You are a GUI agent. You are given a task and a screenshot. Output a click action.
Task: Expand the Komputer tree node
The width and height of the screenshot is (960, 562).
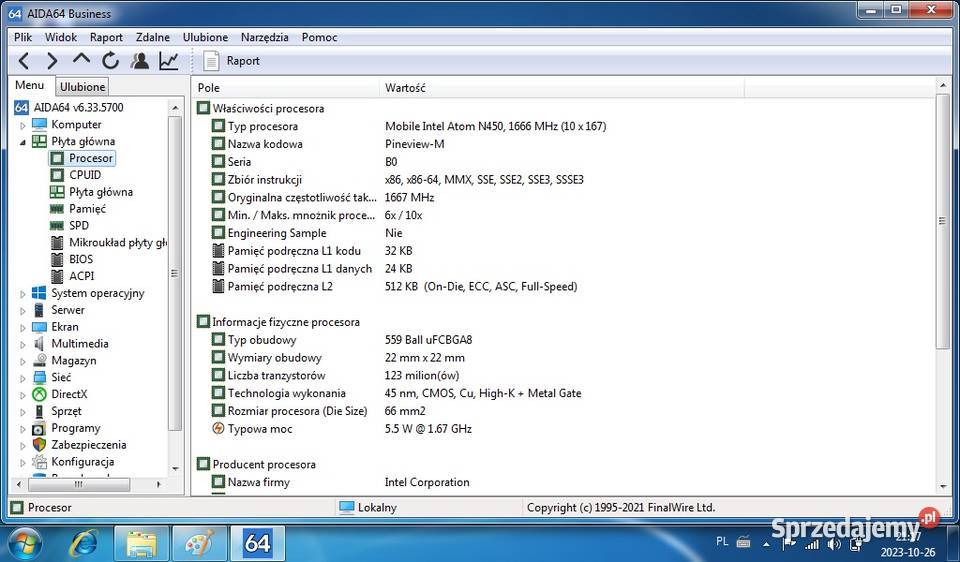[x=23, y=126]
